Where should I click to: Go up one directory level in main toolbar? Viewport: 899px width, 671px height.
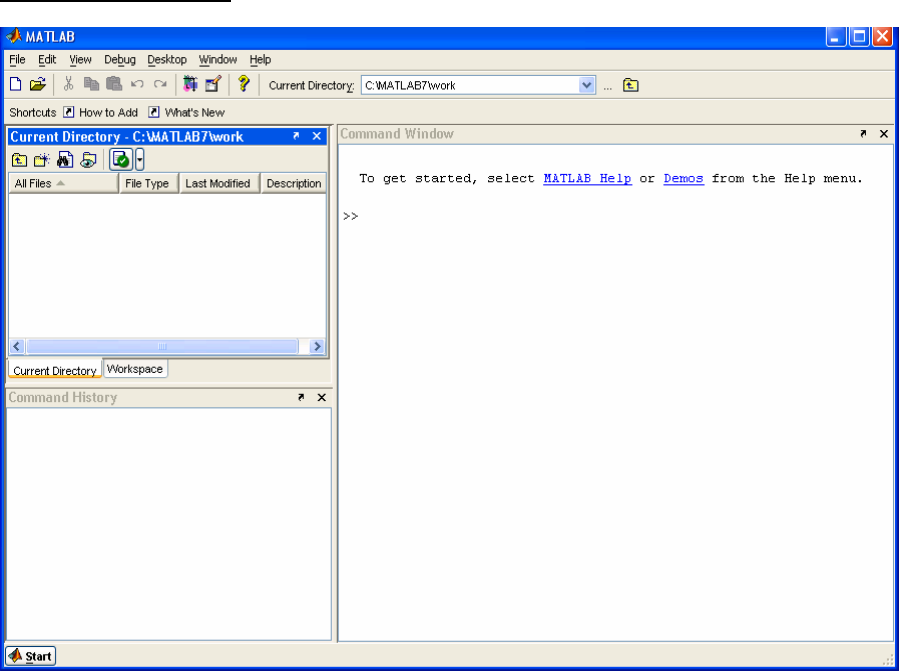tap(631, 85)
